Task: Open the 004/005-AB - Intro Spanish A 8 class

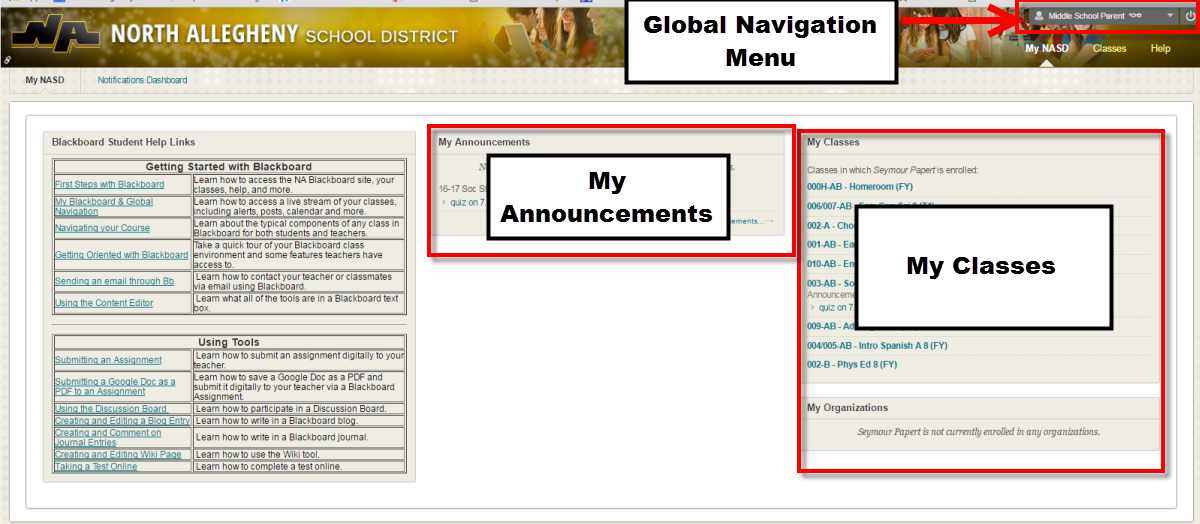Action: pos(877,345)
